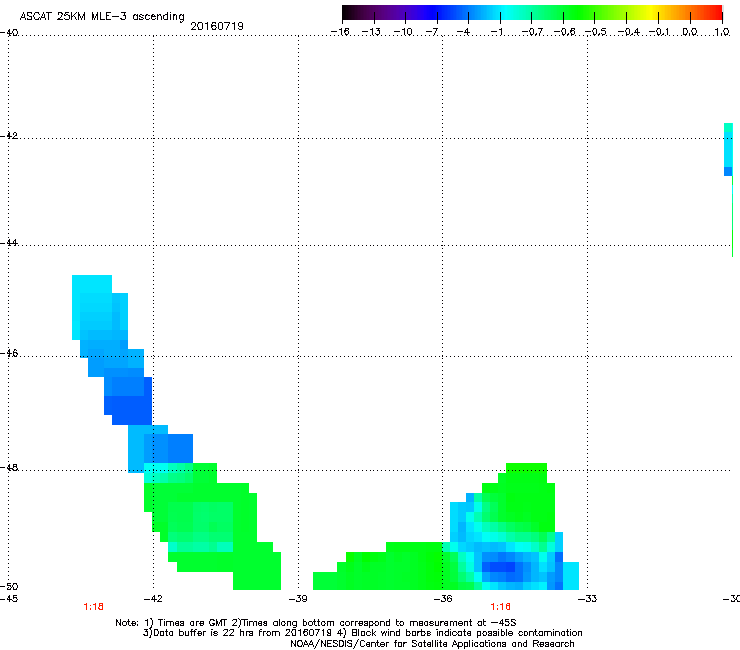Click the darkest blue patch in the left swath
Screen dimensions: 740x650
pos(128,410)
